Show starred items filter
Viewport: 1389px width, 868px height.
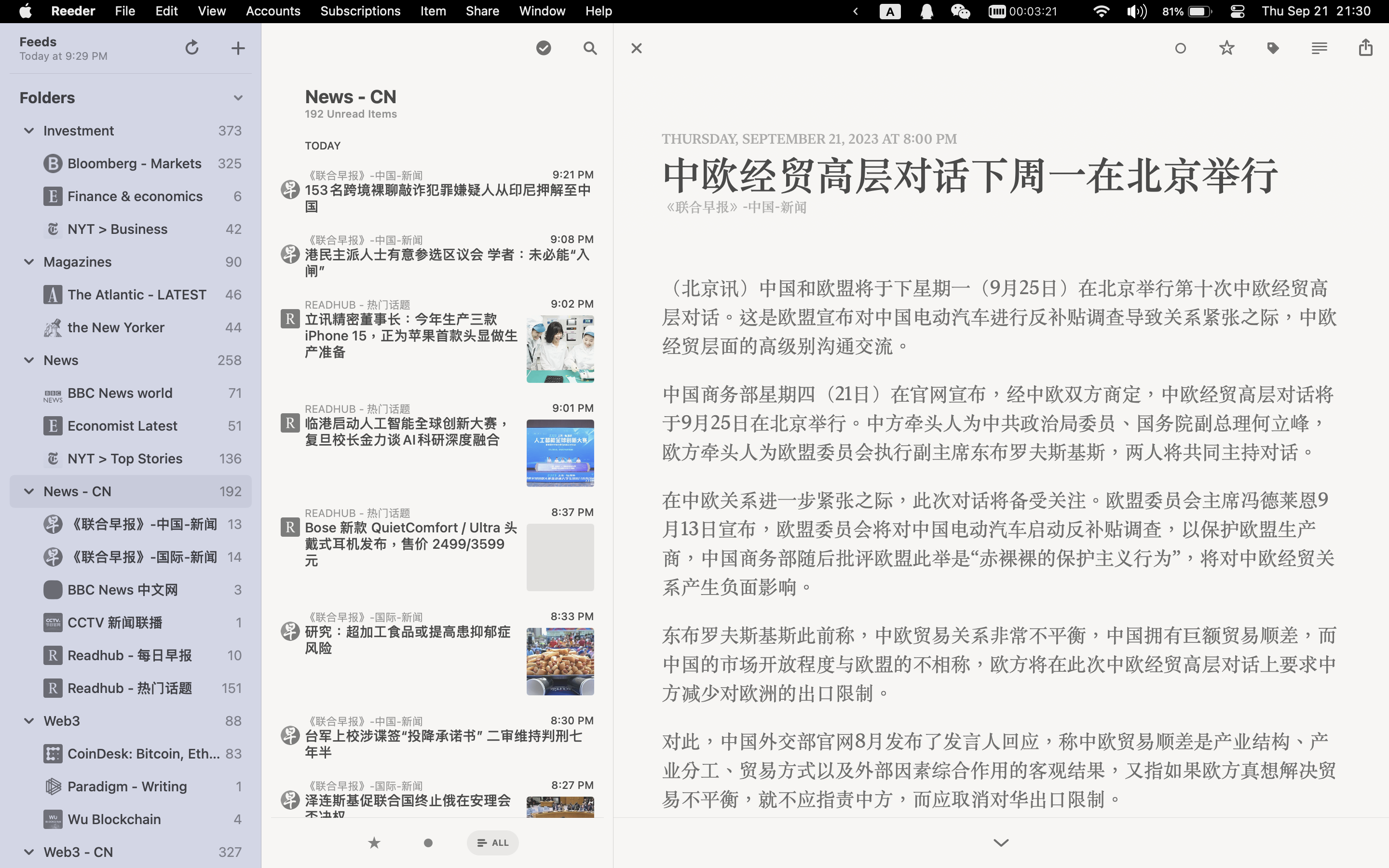pos(374,843)
